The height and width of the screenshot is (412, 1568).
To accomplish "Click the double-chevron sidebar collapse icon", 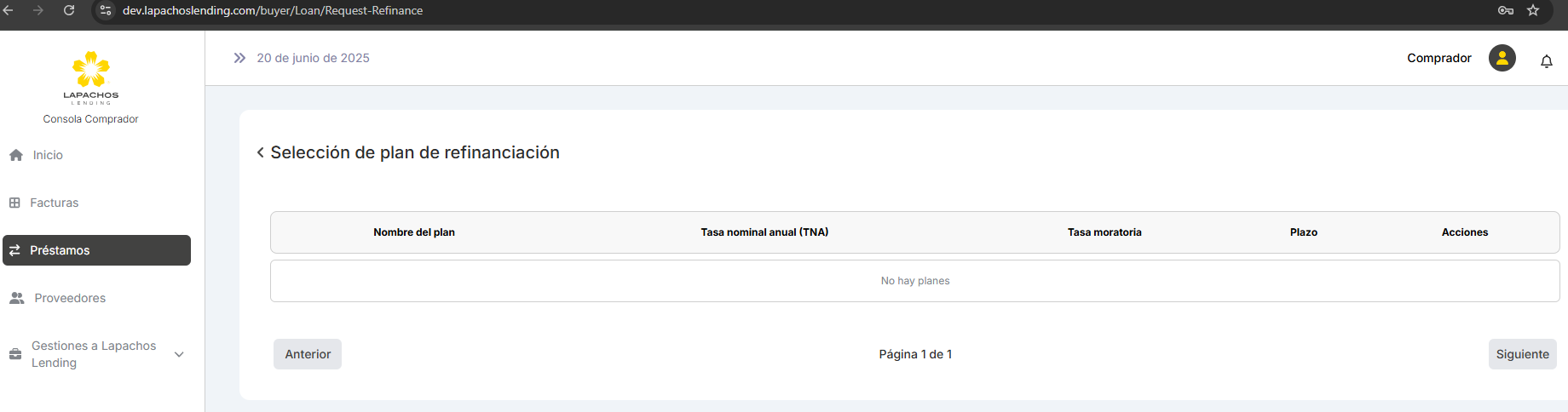I will point(239,58).
